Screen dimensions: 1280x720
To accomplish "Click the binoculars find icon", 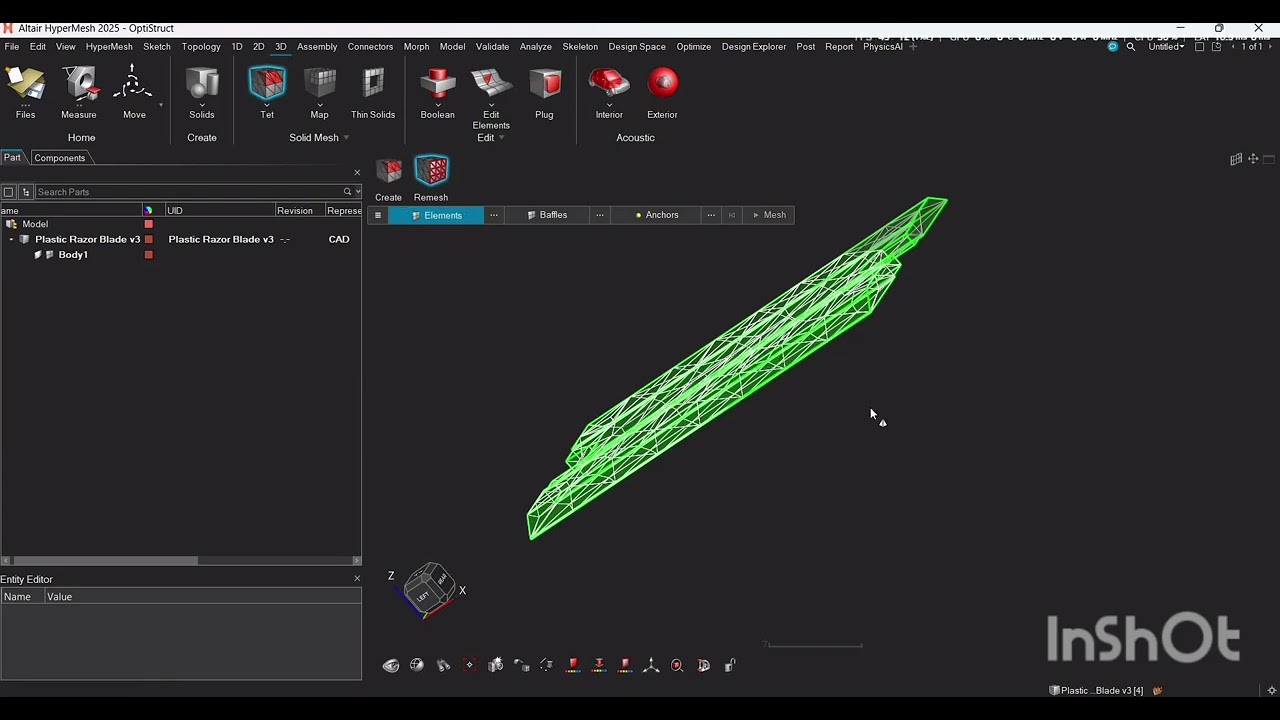I will [x=443, y=666].
